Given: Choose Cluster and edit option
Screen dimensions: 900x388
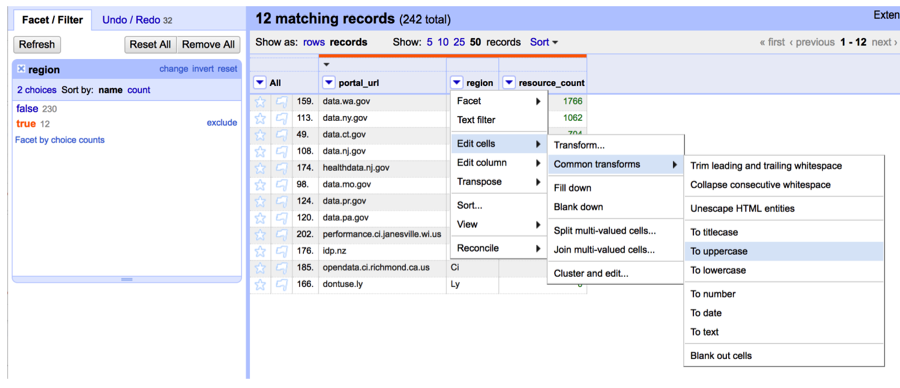Looking at the screenshot, I should [615, 274].
